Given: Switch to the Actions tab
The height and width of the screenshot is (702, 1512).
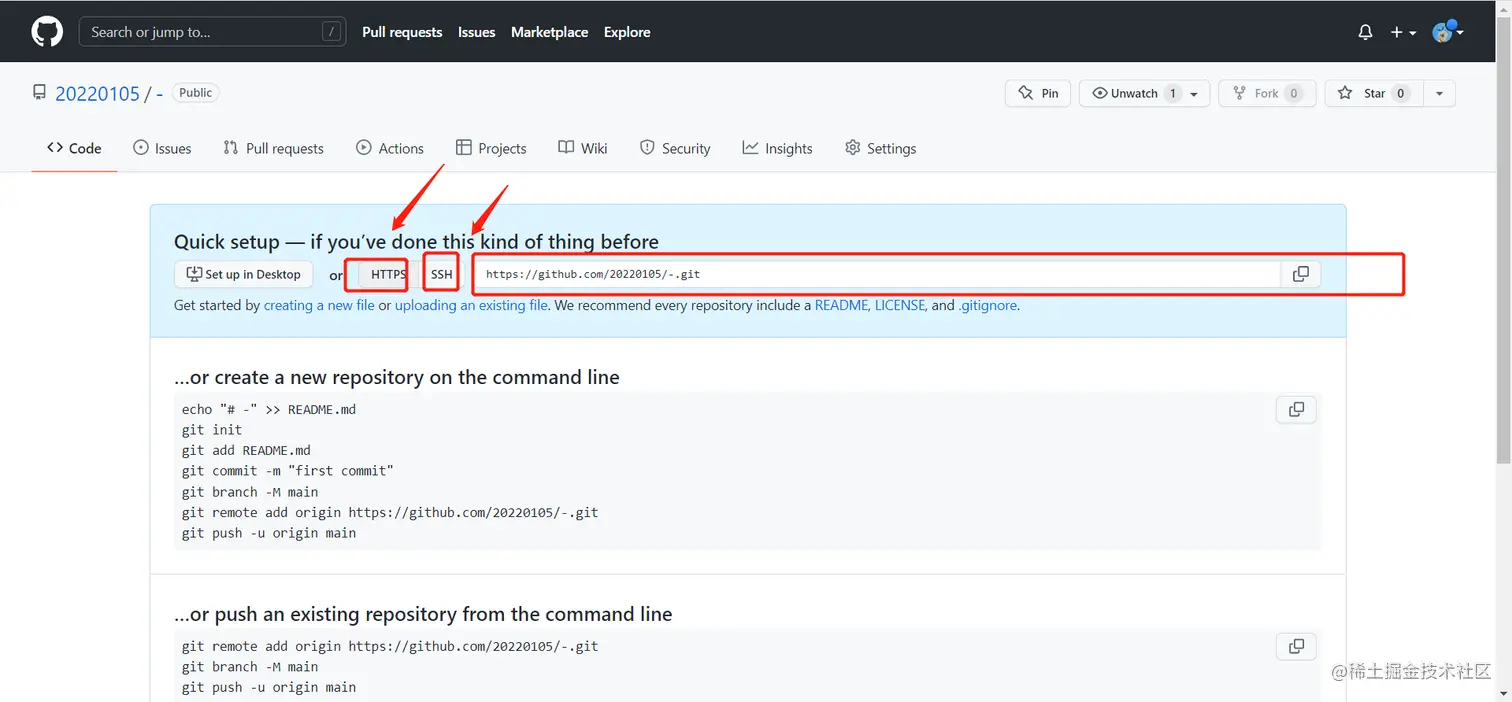Looking at the screenshot, I should pos(390,148).
